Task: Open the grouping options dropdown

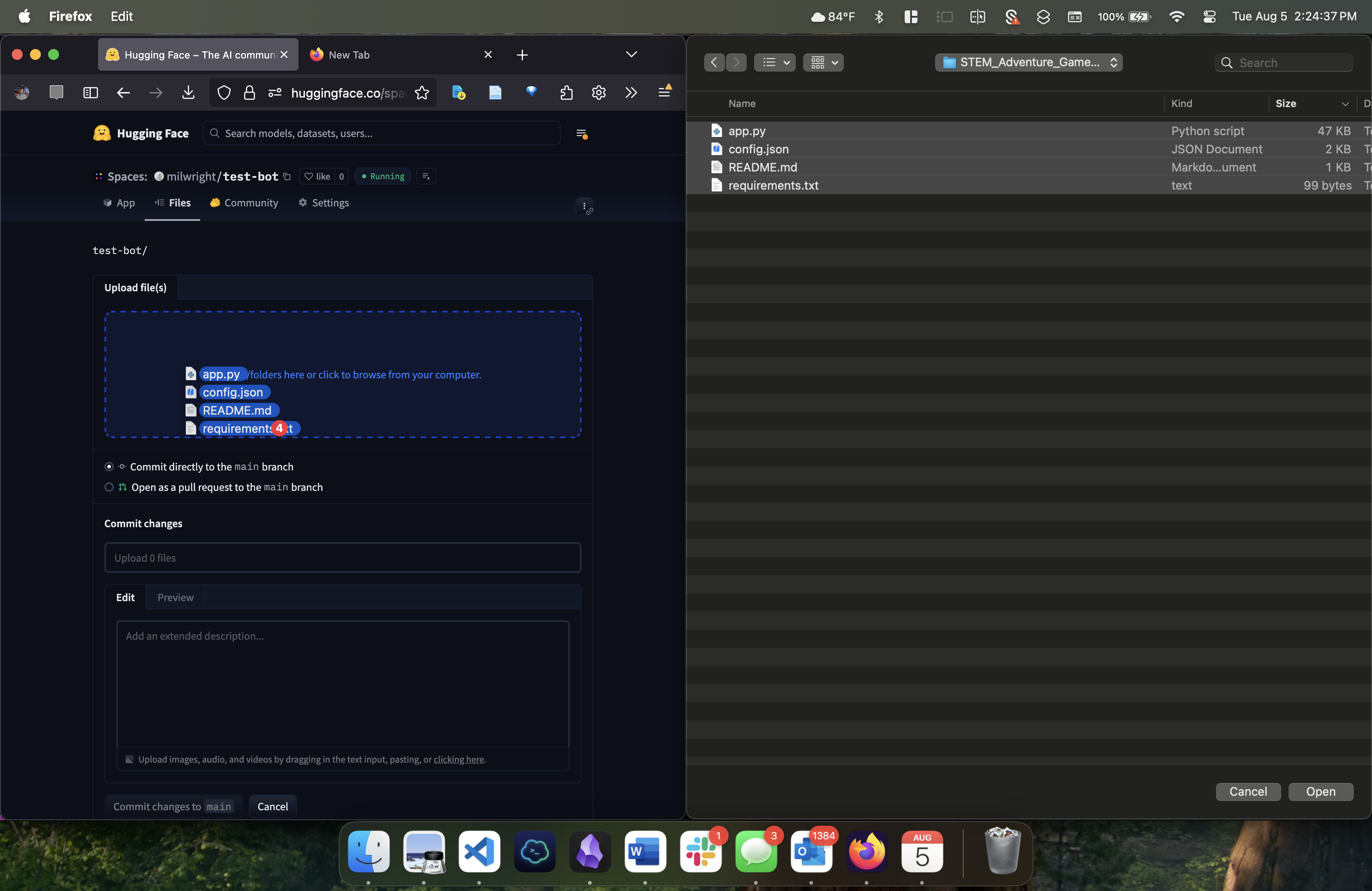Action: (823, 62)
